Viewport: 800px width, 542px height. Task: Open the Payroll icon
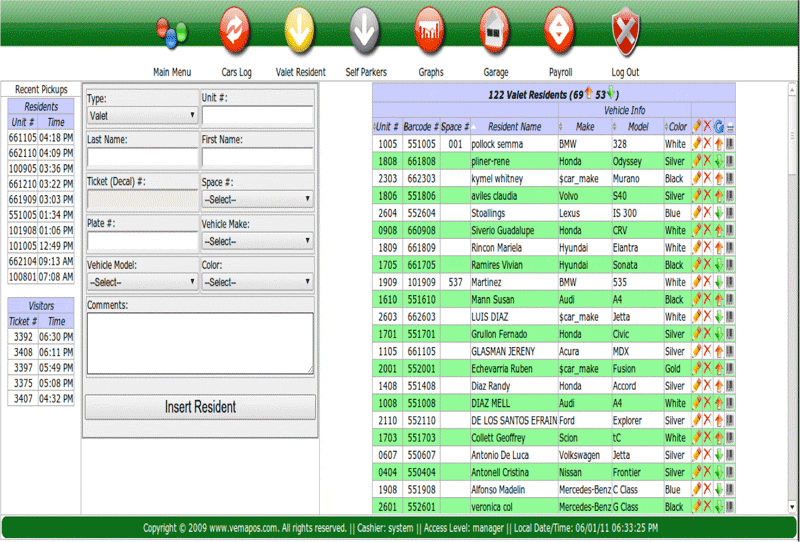(560, 30)
